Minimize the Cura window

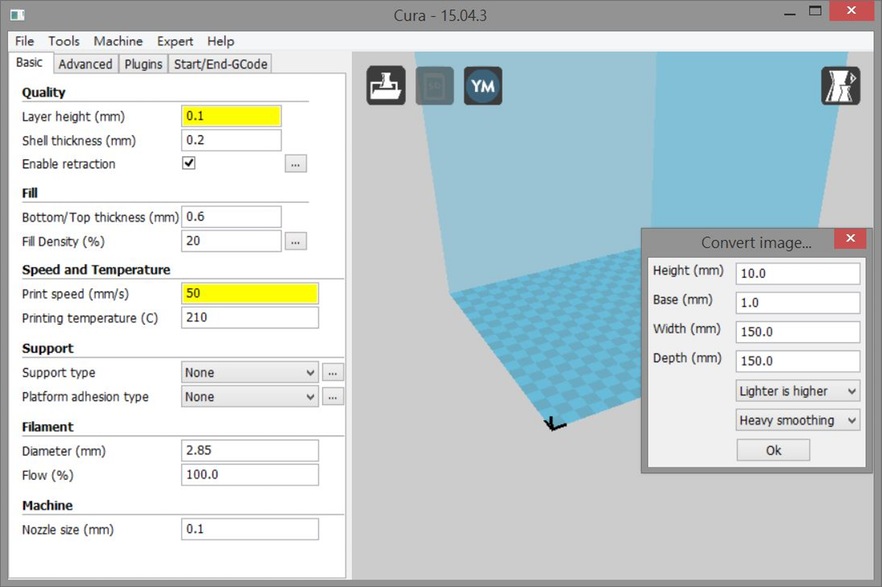pos(790,12)
